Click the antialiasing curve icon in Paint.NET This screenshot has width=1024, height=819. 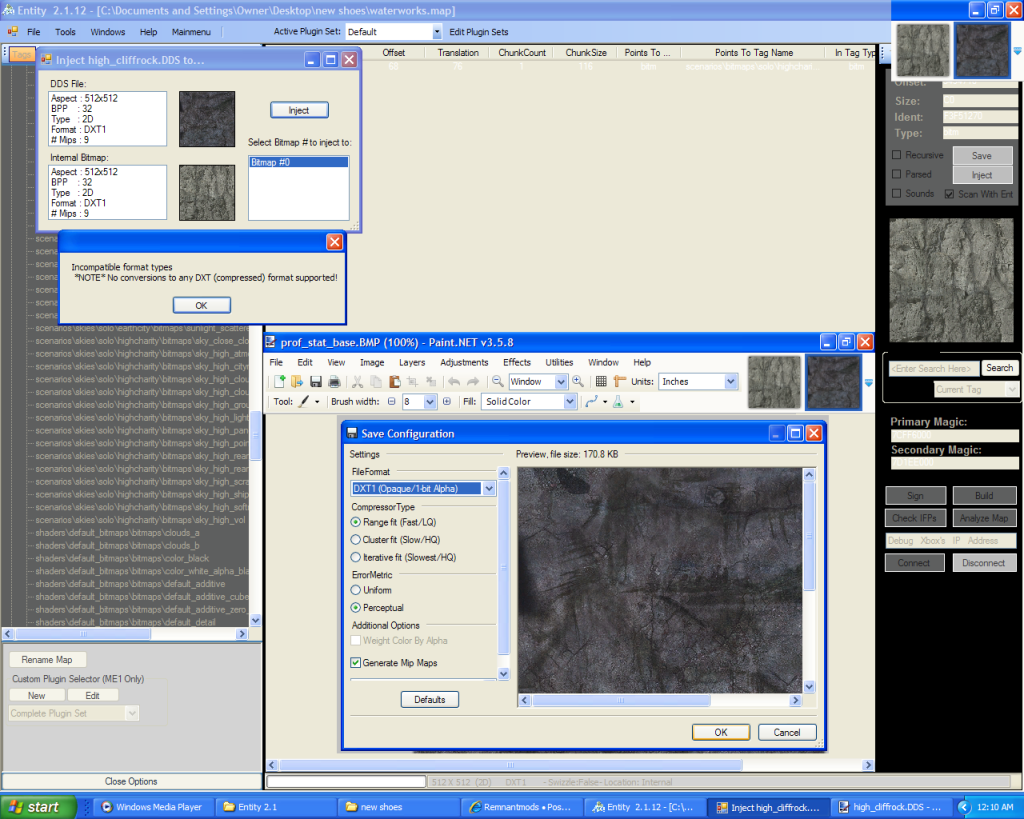pos(592,402)
